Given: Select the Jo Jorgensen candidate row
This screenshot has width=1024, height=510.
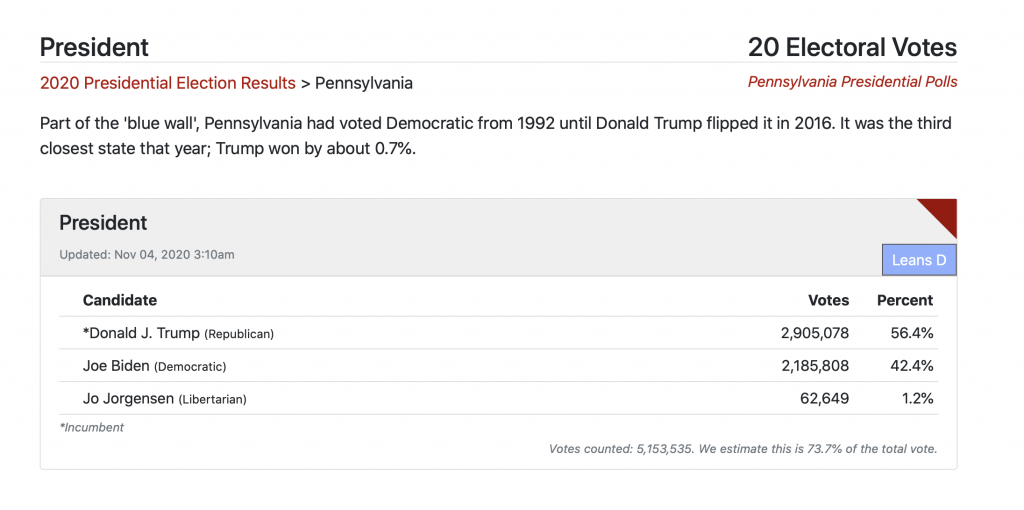Looking at the screenshot, I should point(498,398).
